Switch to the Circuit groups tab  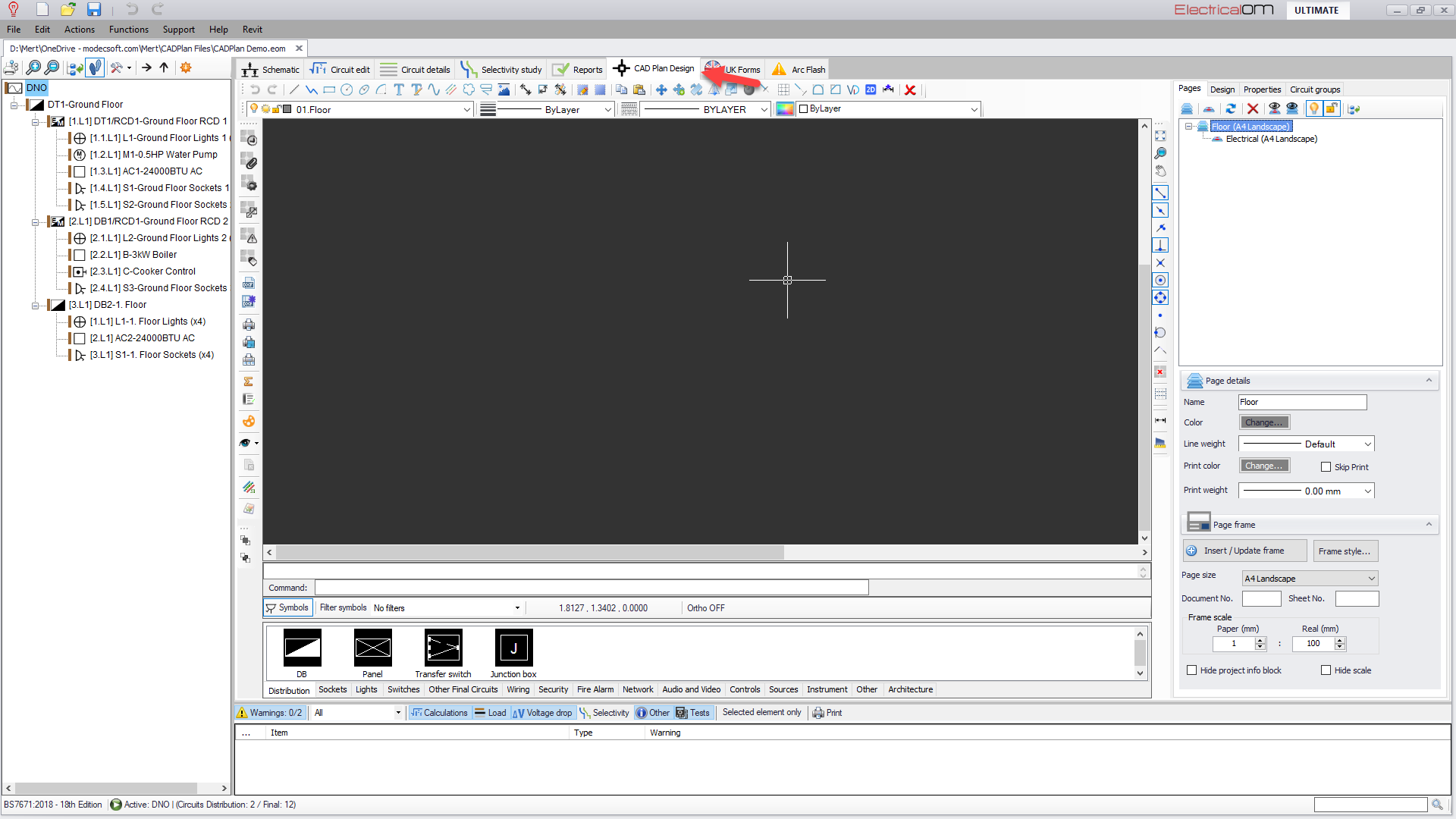pyautogui.click(x=1315, y=89)
